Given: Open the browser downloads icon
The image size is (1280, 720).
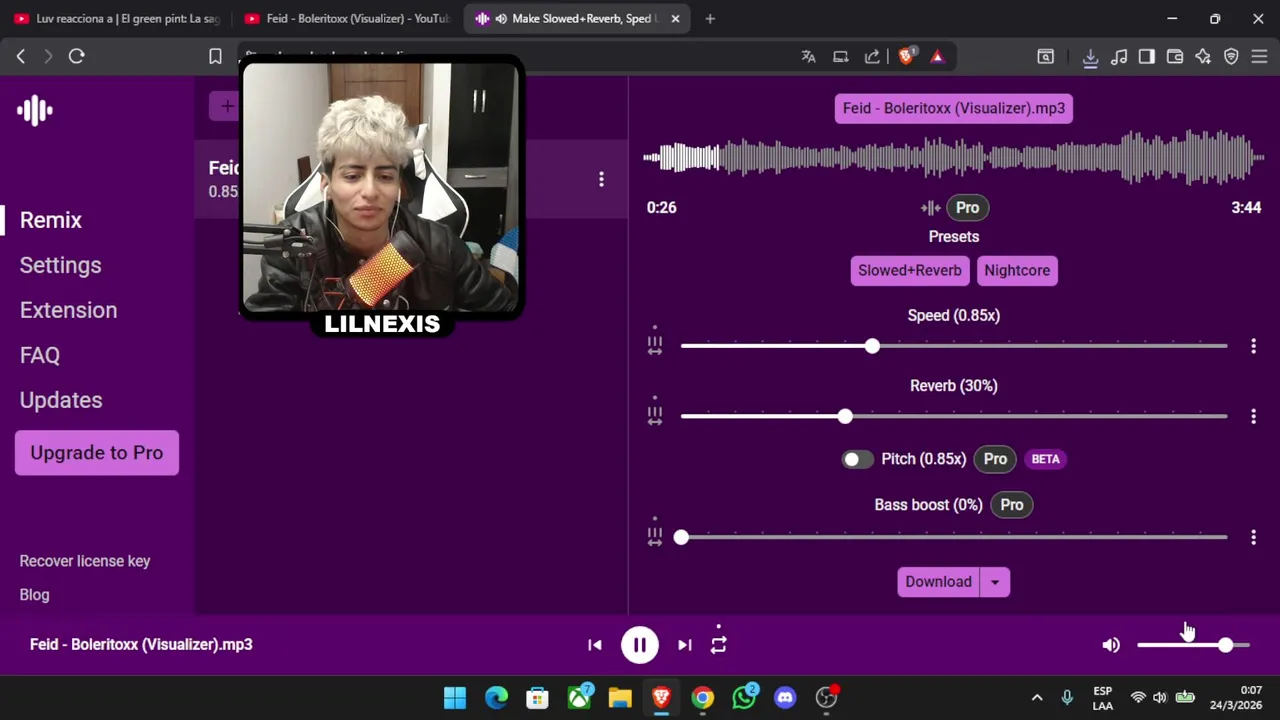Looking at the screenshot, I should tap(1091, 57).
